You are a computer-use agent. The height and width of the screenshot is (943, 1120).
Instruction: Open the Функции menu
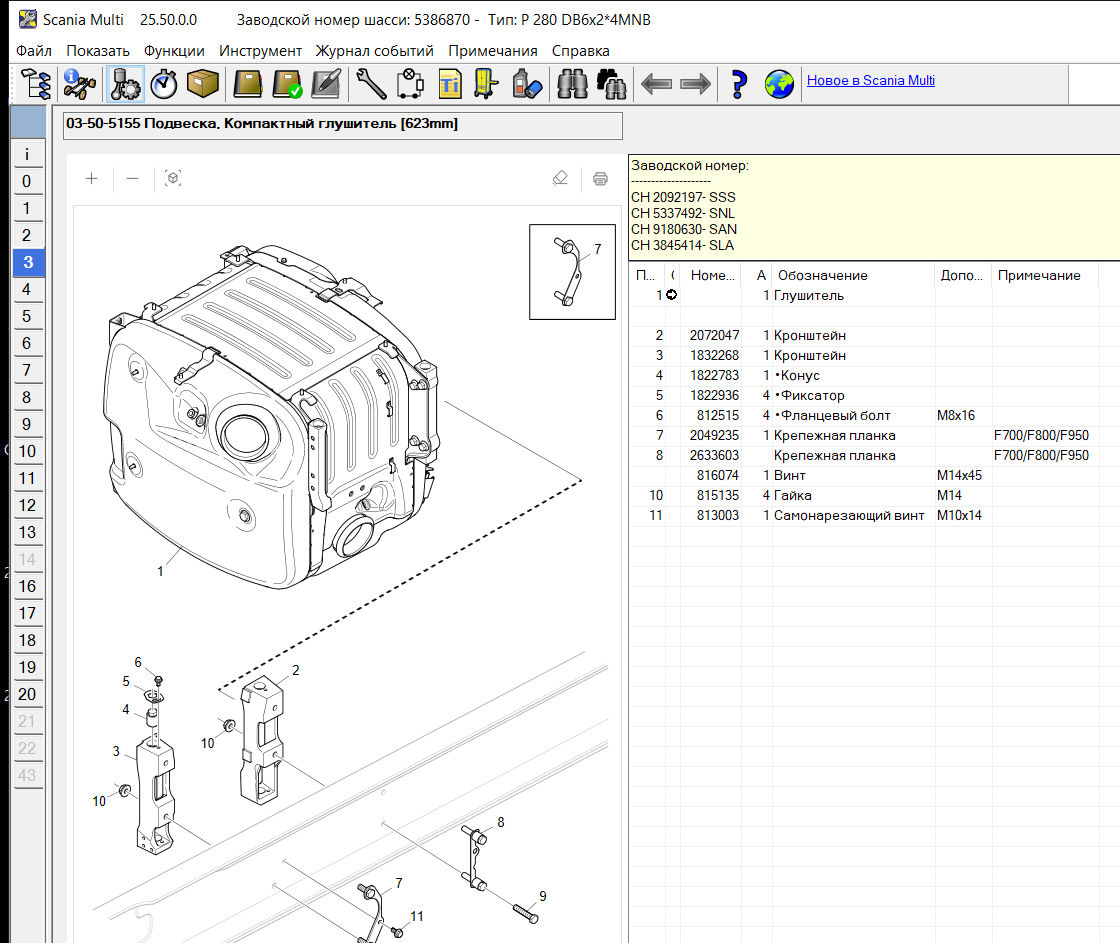click(174, 51)
